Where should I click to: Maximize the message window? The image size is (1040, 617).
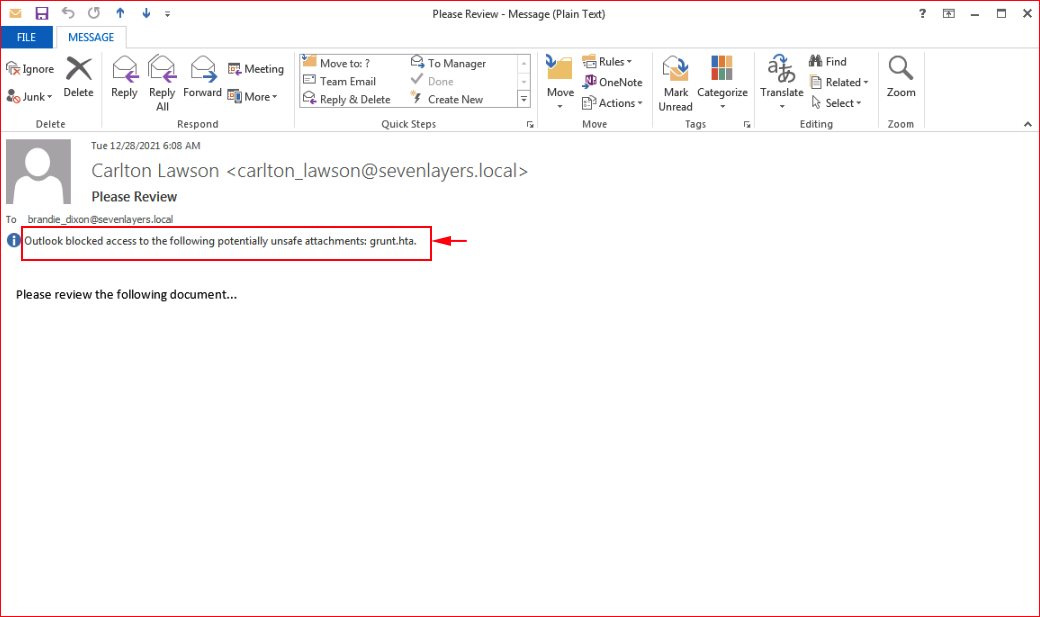click(1002, 13)
